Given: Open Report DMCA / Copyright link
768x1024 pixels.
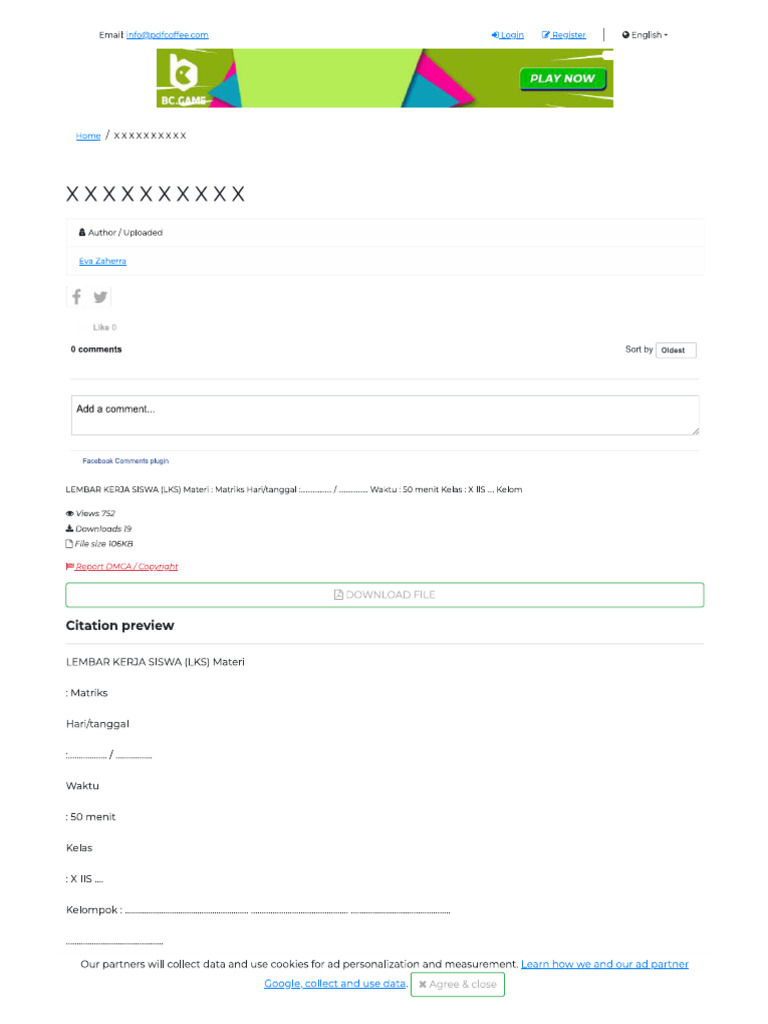Looking at the screenshot, I should pos(126,566).
